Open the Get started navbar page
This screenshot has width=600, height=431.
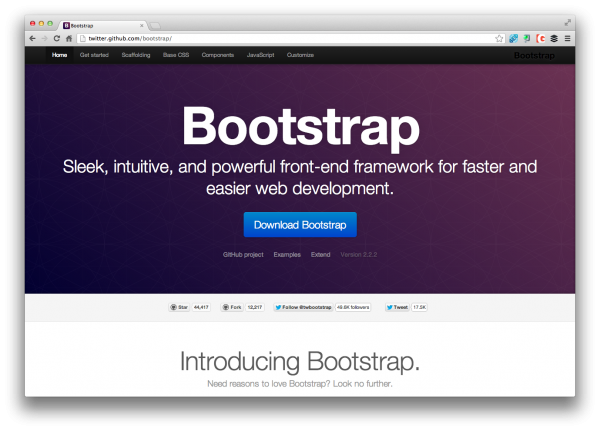point(94,55)
